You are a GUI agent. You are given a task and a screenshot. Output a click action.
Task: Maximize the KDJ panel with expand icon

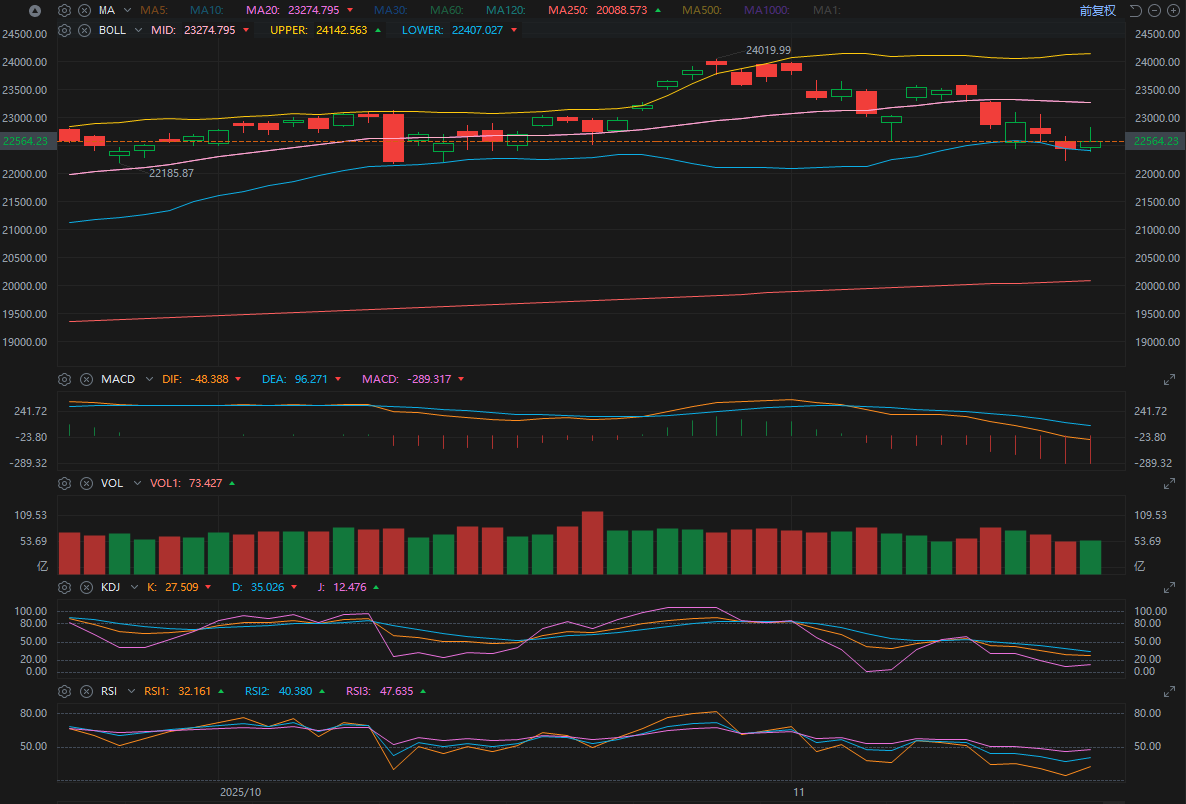pyautogui.click(x=1169, y=587)
